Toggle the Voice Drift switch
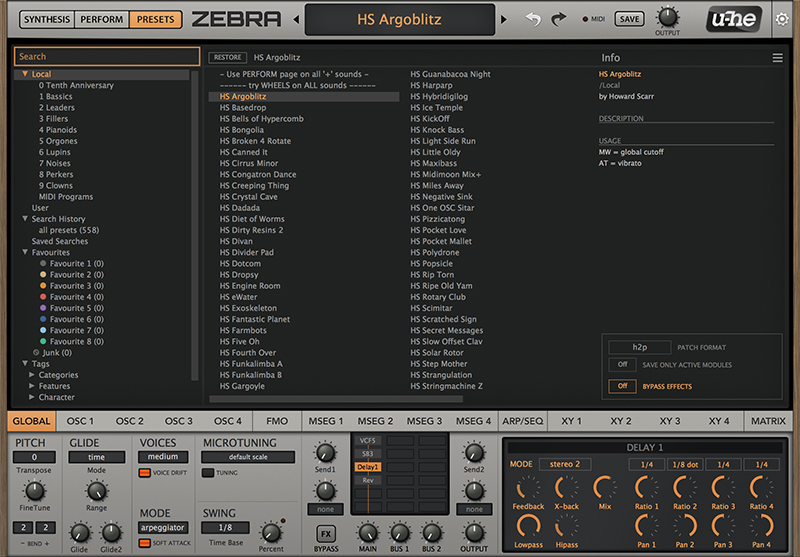 (145, 473)
